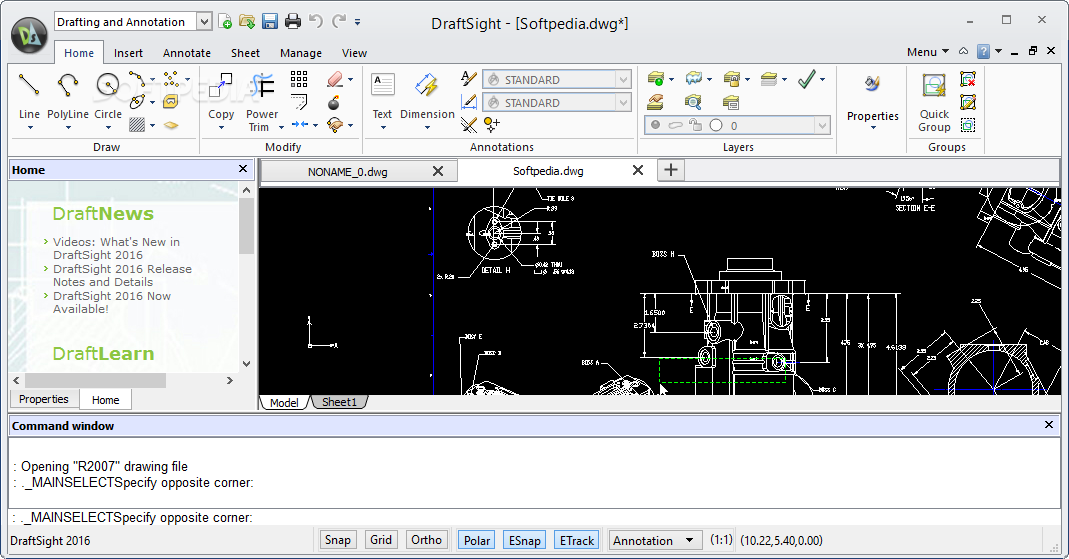
Task: Disable ESnap in the status bar
Action: click(x=524, y=540)
